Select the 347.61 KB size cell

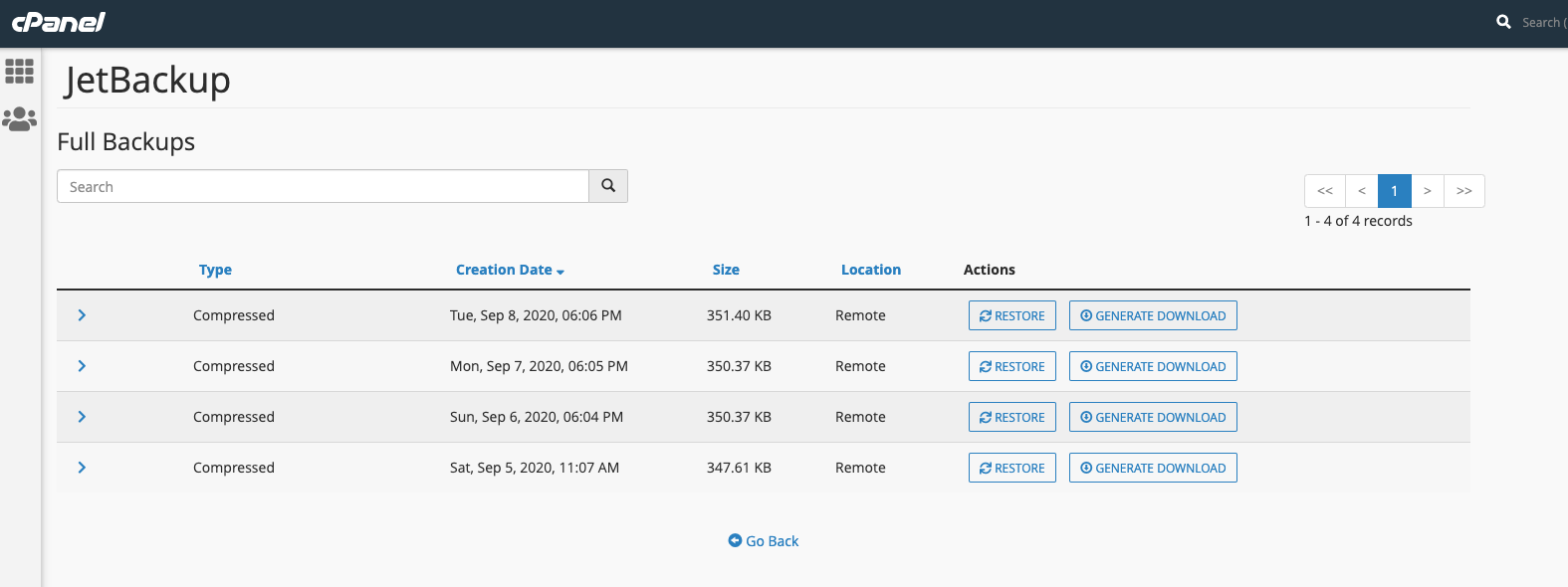pyautogui.click(x=739, y=468)
